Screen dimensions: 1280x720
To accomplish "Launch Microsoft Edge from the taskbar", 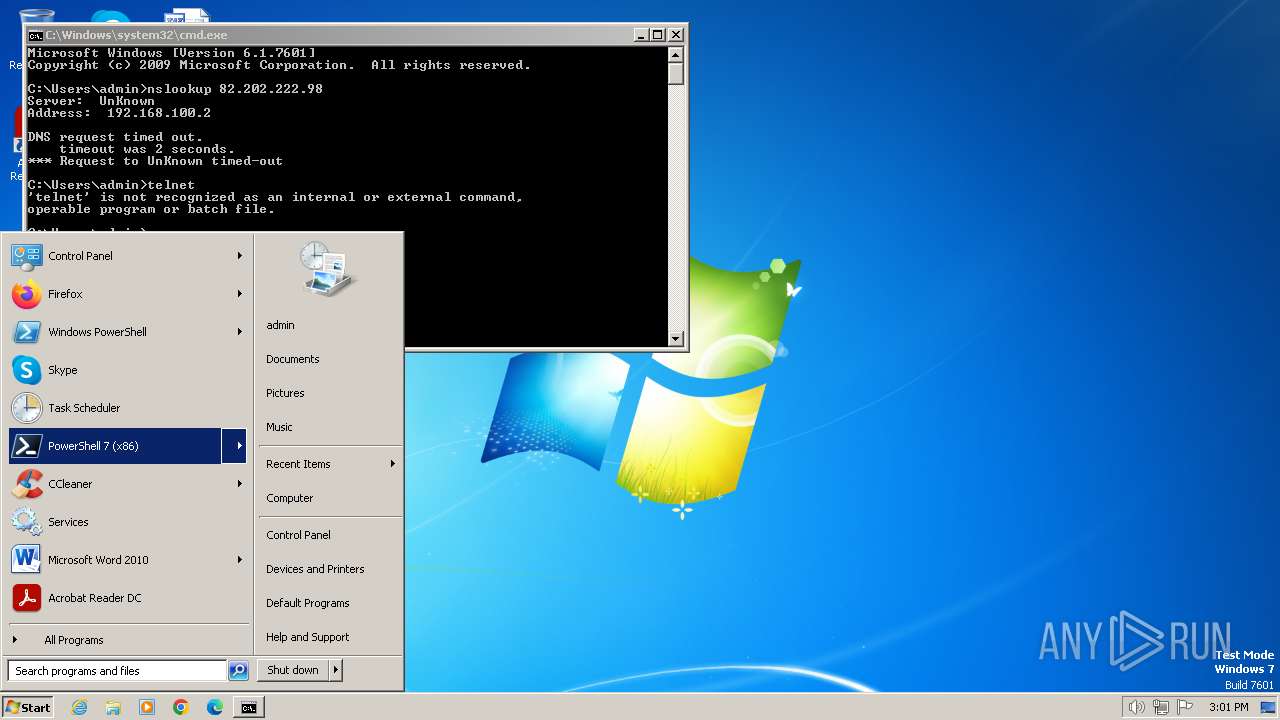I will (215, 707).
